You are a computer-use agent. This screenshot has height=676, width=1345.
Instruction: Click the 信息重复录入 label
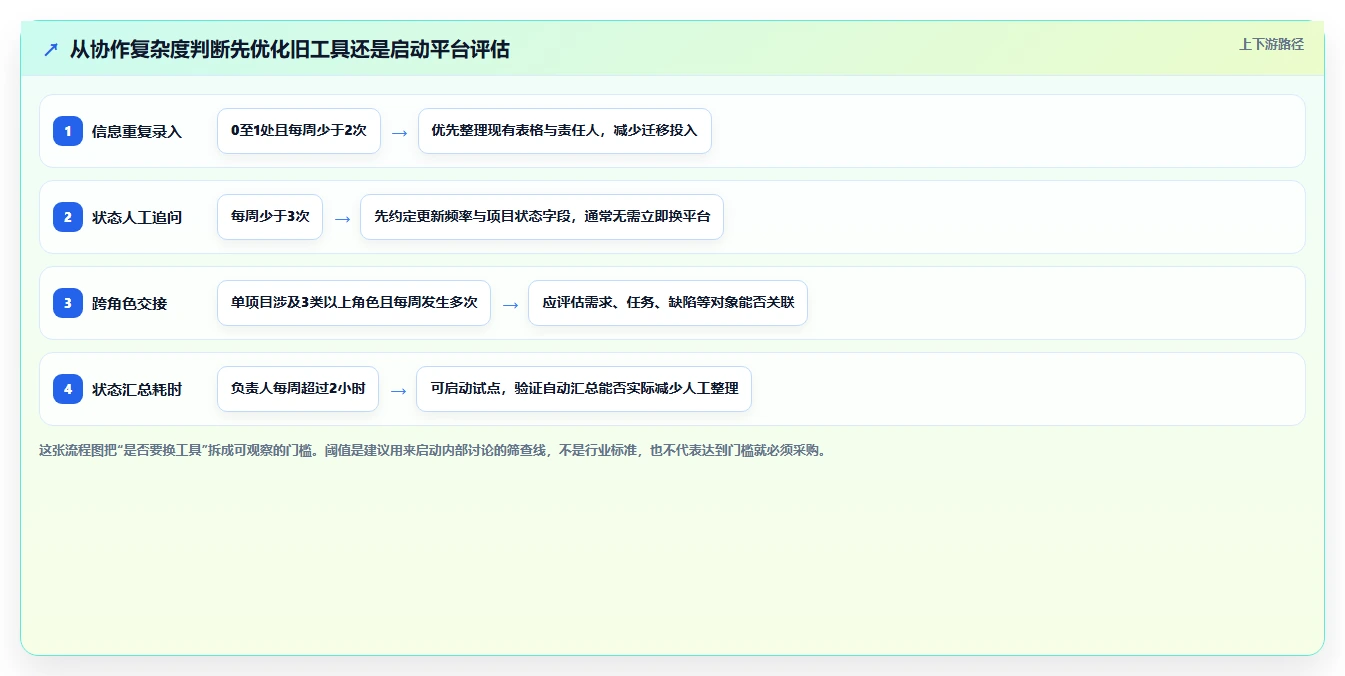[137, 131]
